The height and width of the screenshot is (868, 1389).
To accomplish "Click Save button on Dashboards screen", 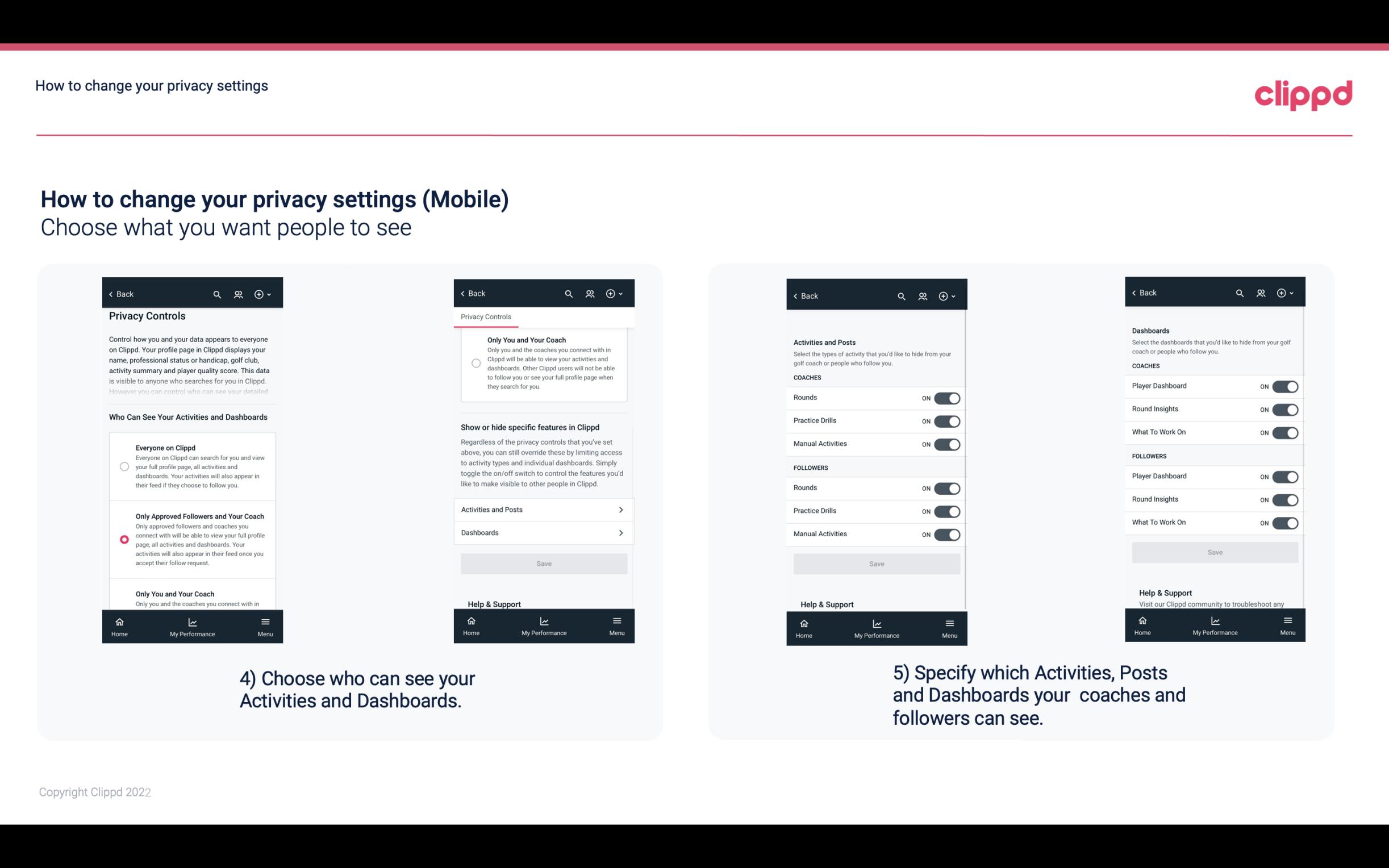I will coord(1214,552).
